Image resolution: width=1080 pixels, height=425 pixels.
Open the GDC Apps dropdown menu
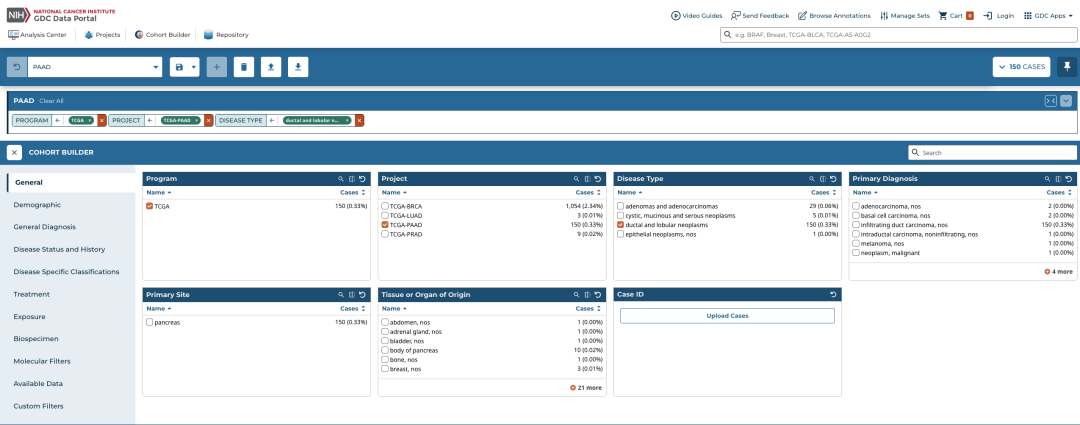(x=1048, y=15)
